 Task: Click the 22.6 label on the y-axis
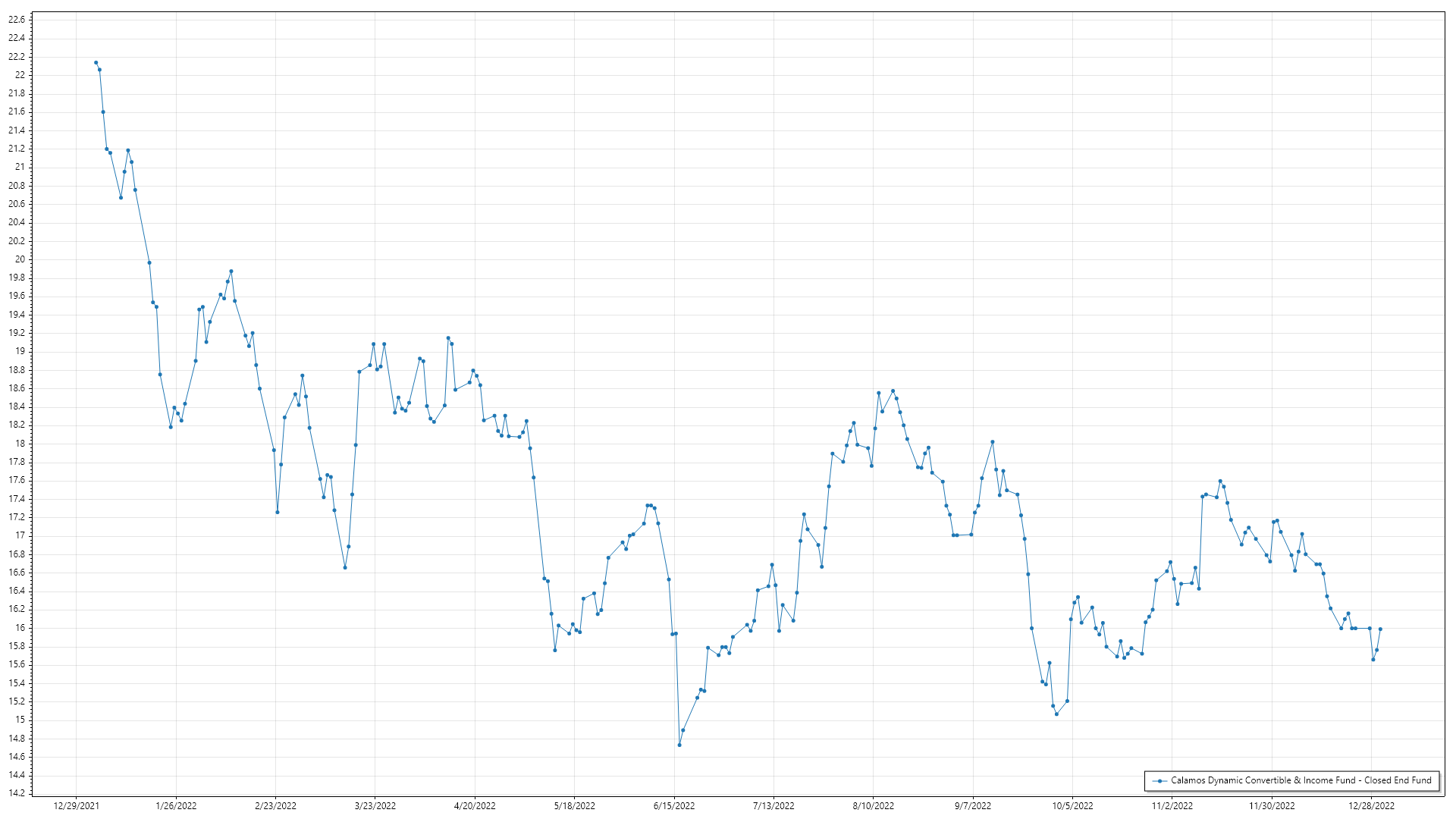(16, 20)
